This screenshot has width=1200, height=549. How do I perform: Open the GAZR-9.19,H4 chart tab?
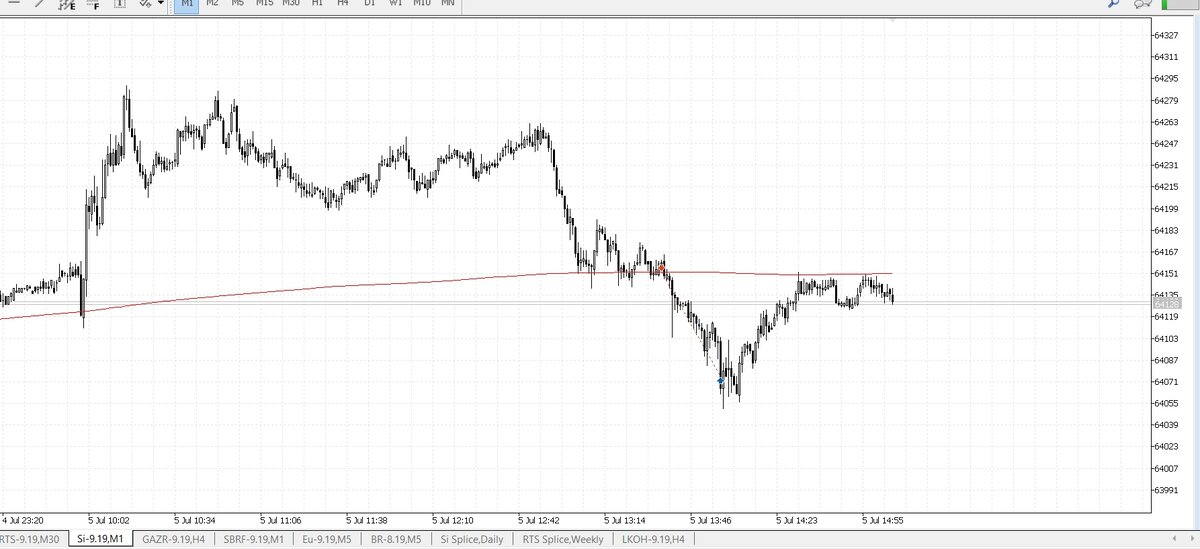tap(175, 539)
